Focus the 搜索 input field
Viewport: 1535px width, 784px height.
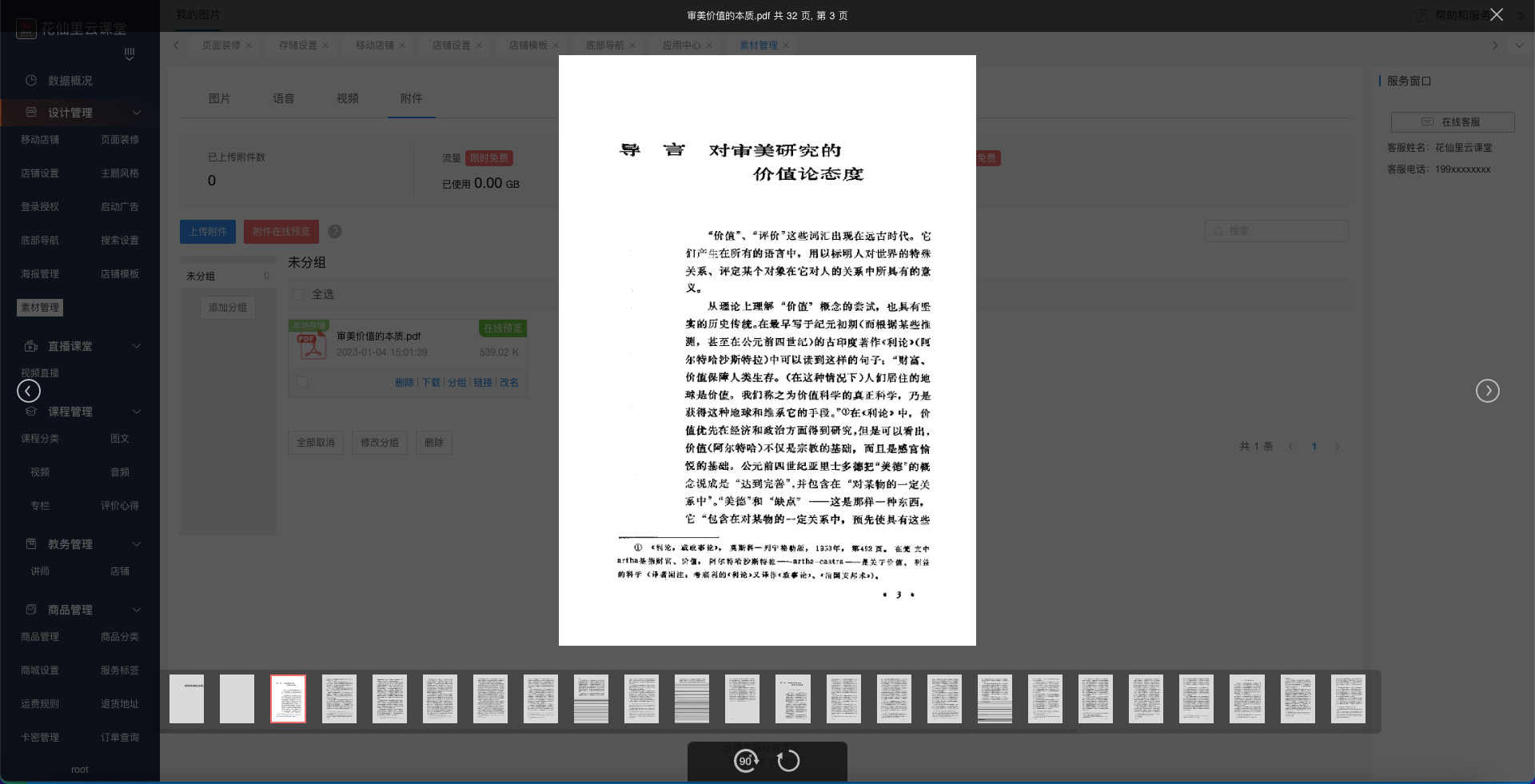pos(1276,231)
